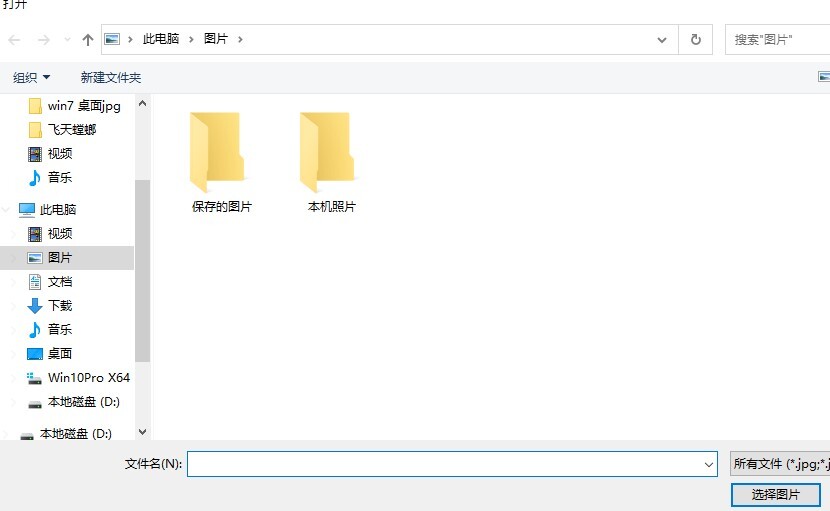Select 图片 in the address breadcrumb

(216, 39)
